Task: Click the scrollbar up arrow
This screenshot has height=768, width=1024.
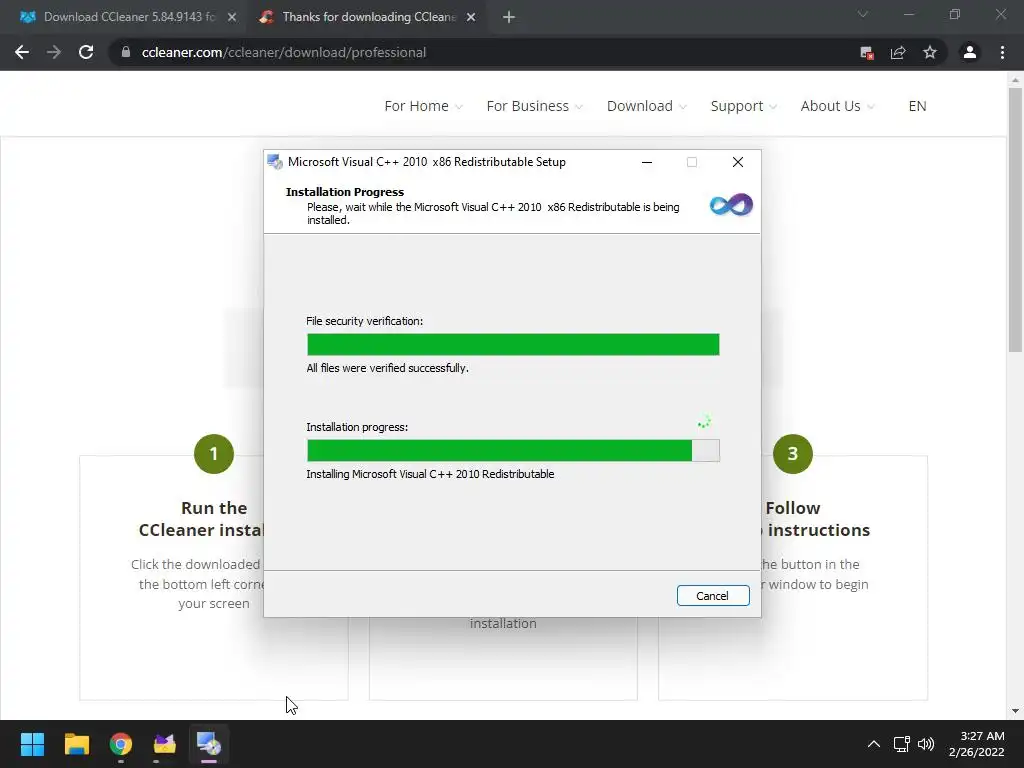Action: point(1015,80)
